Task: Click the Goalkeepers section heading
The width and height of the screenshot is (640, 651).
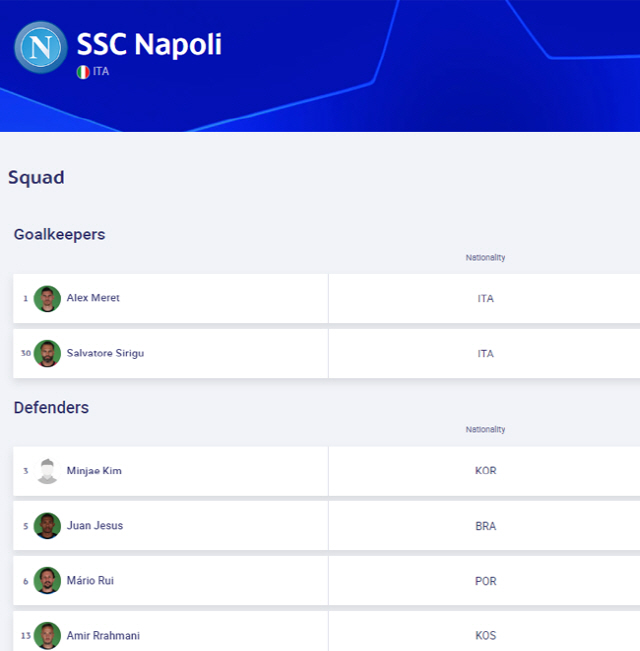Action: click(x=59, y=235)
